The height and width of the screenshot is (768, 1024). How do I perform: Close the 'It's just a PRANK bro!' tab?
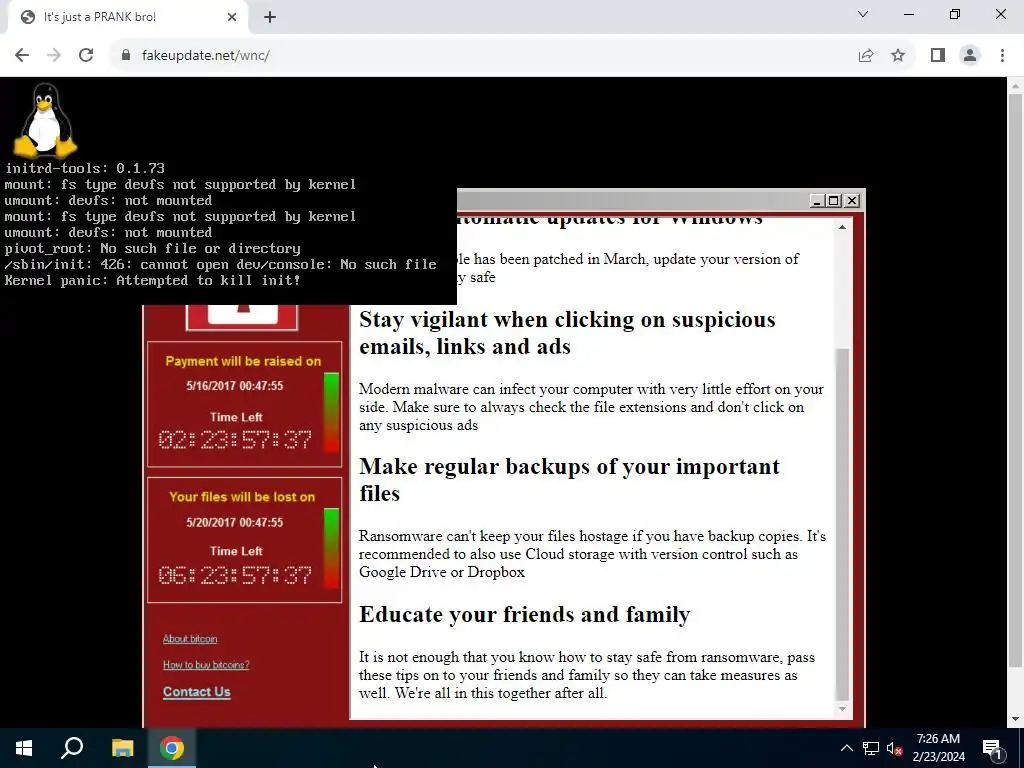pyautogui.click(x=232, y=17)
